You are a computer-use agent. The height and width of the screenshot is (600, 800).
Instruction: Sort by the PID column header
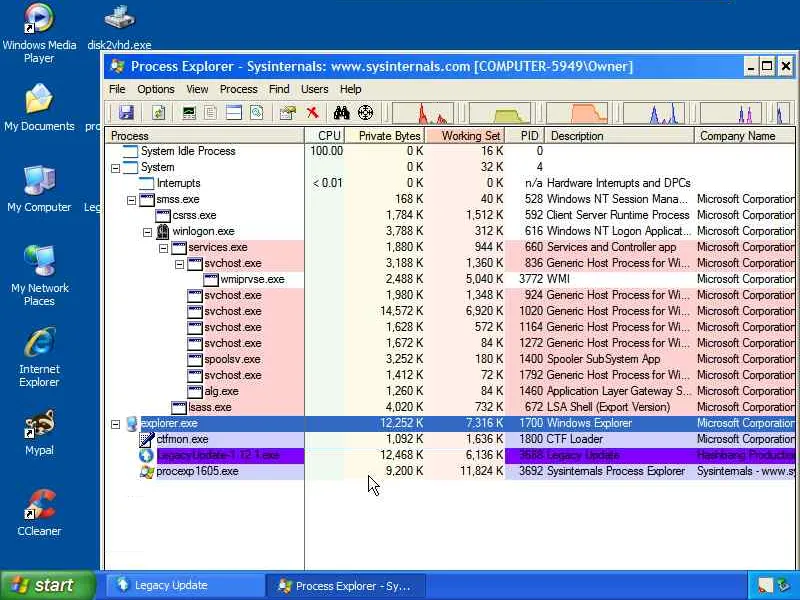tap(525, 136)
